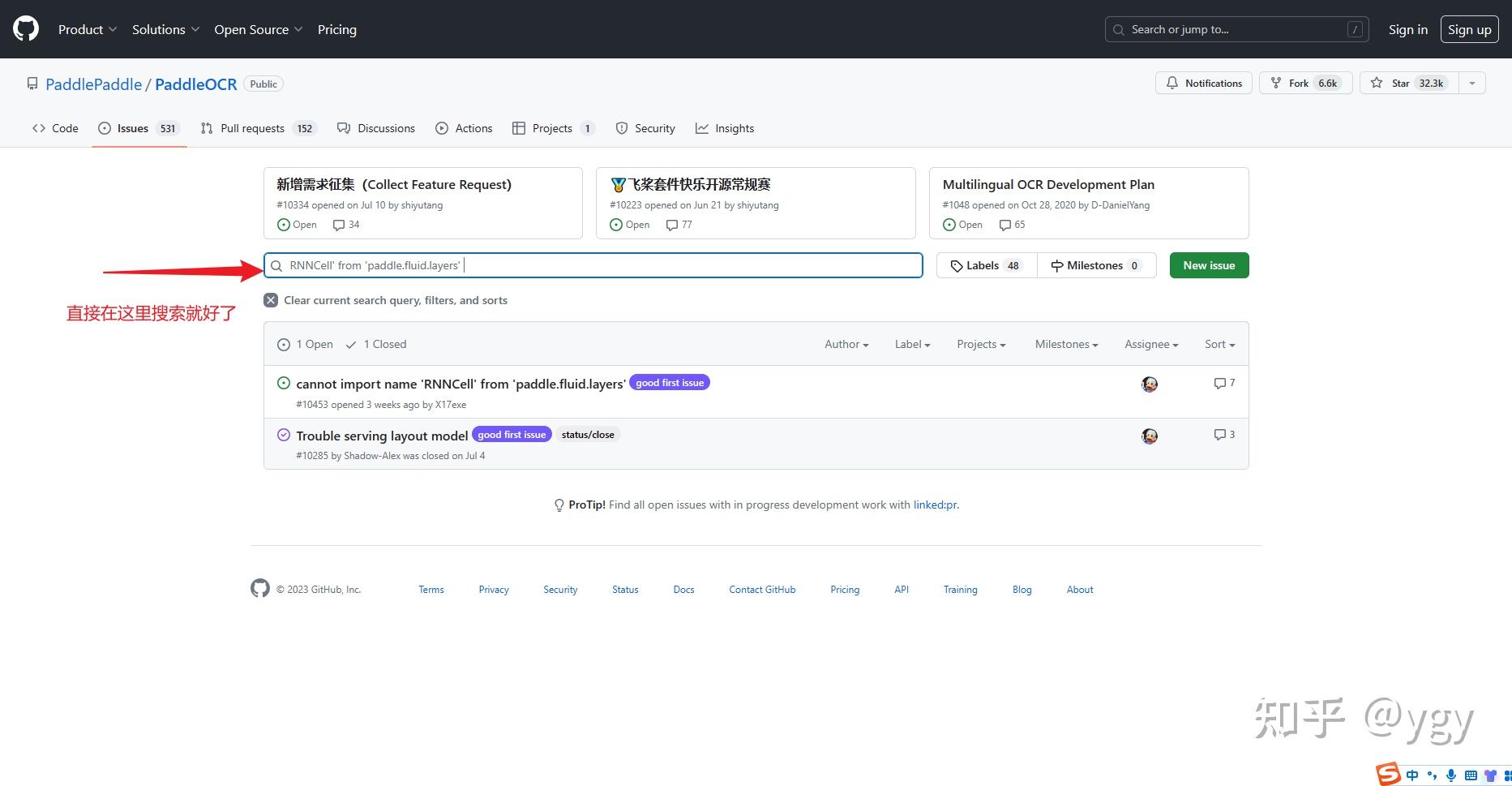
Task: Show the 1 Closed issues
Action: (x=375, y=344)
